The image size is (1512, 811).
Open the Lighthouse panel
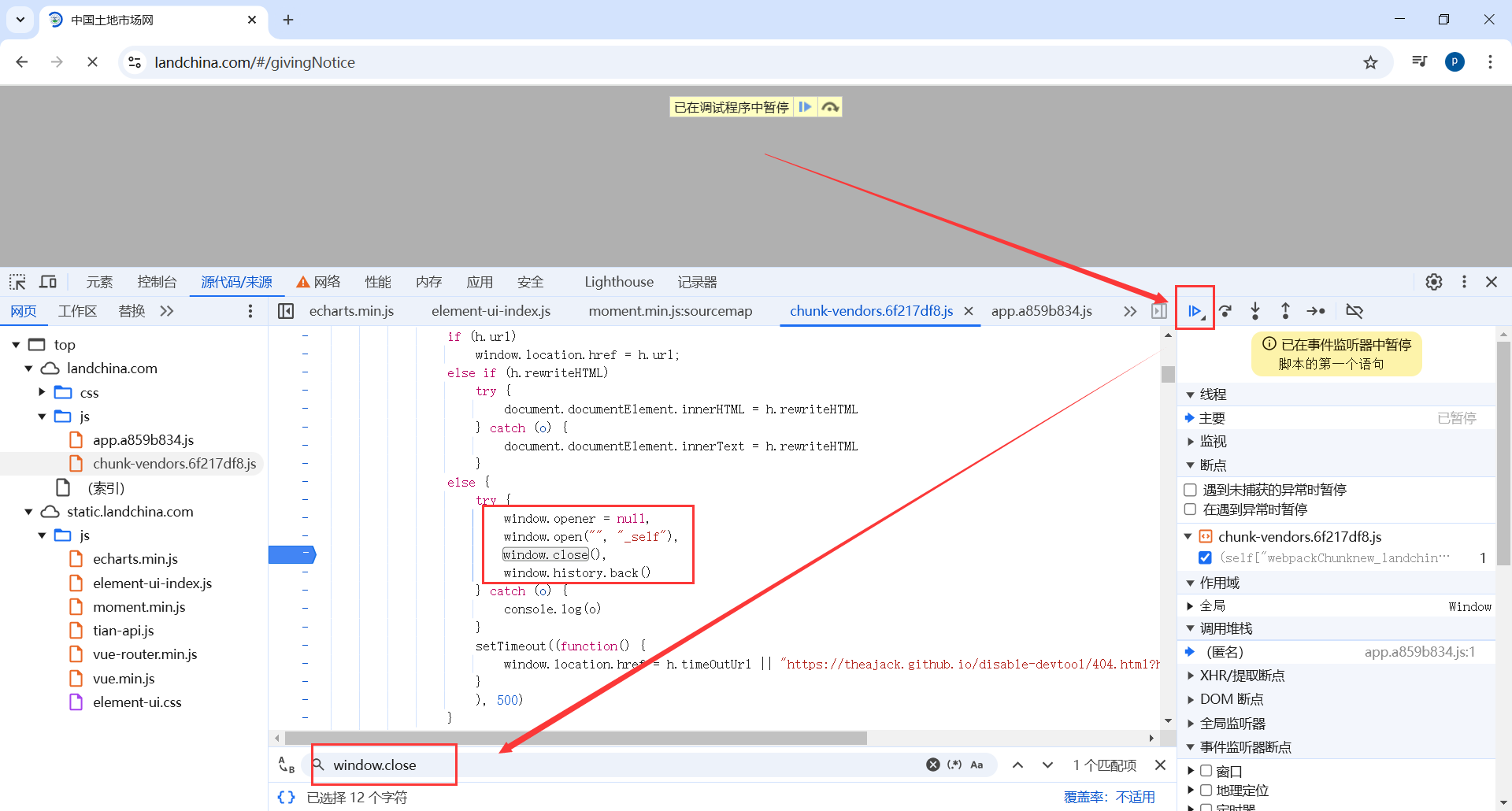click(619, 282)
